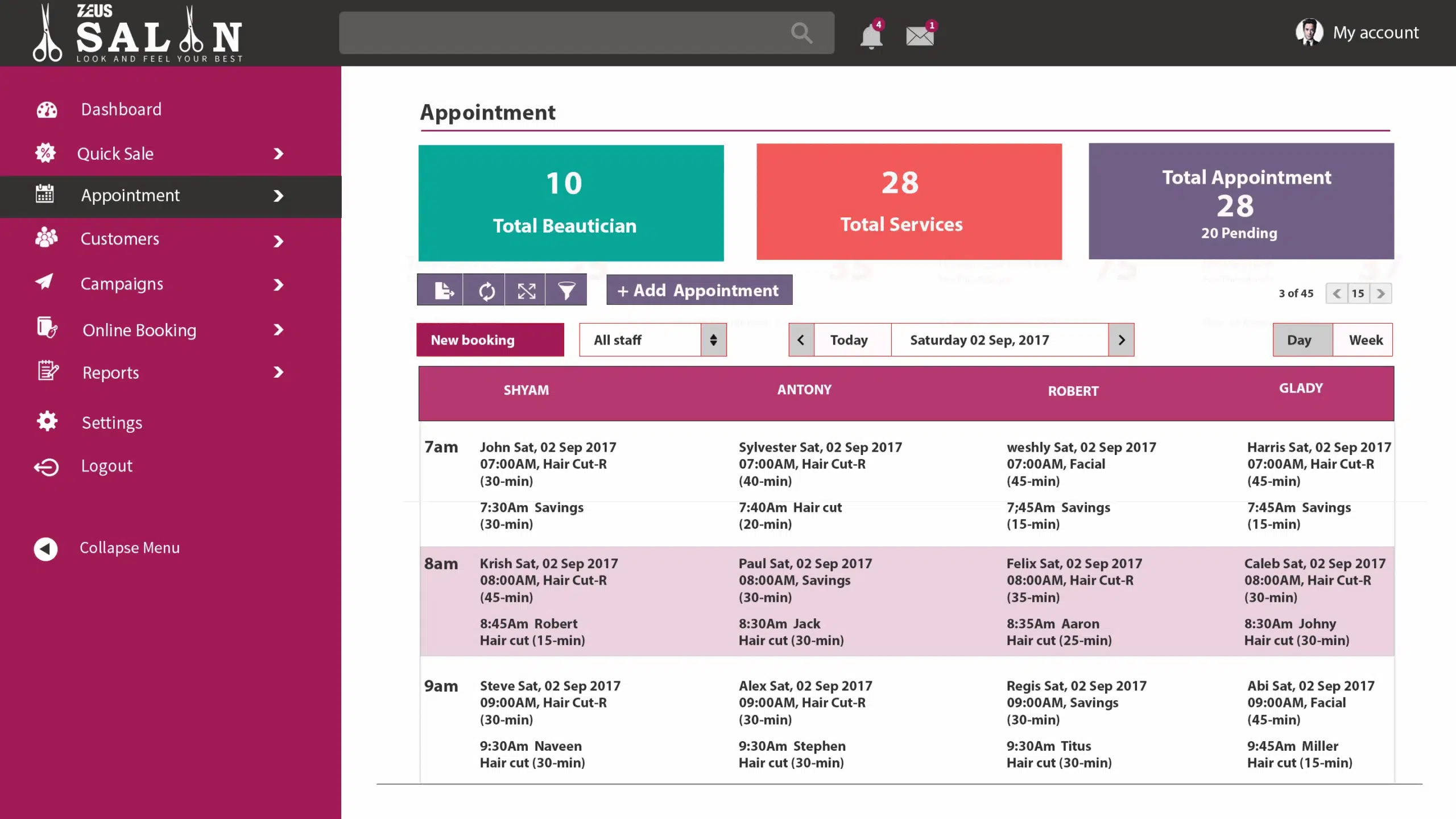
Task: Open the All staff dropdown
Action: 653,340
